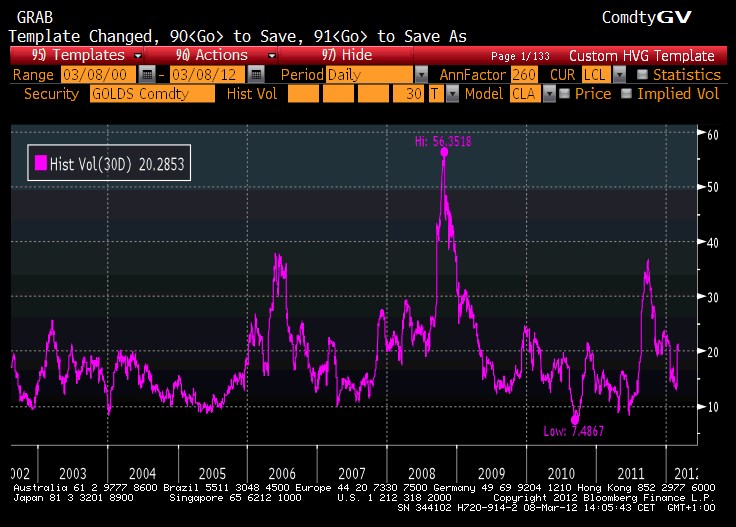Edit the range end date 03/08/12

click(x=207, y=75)
